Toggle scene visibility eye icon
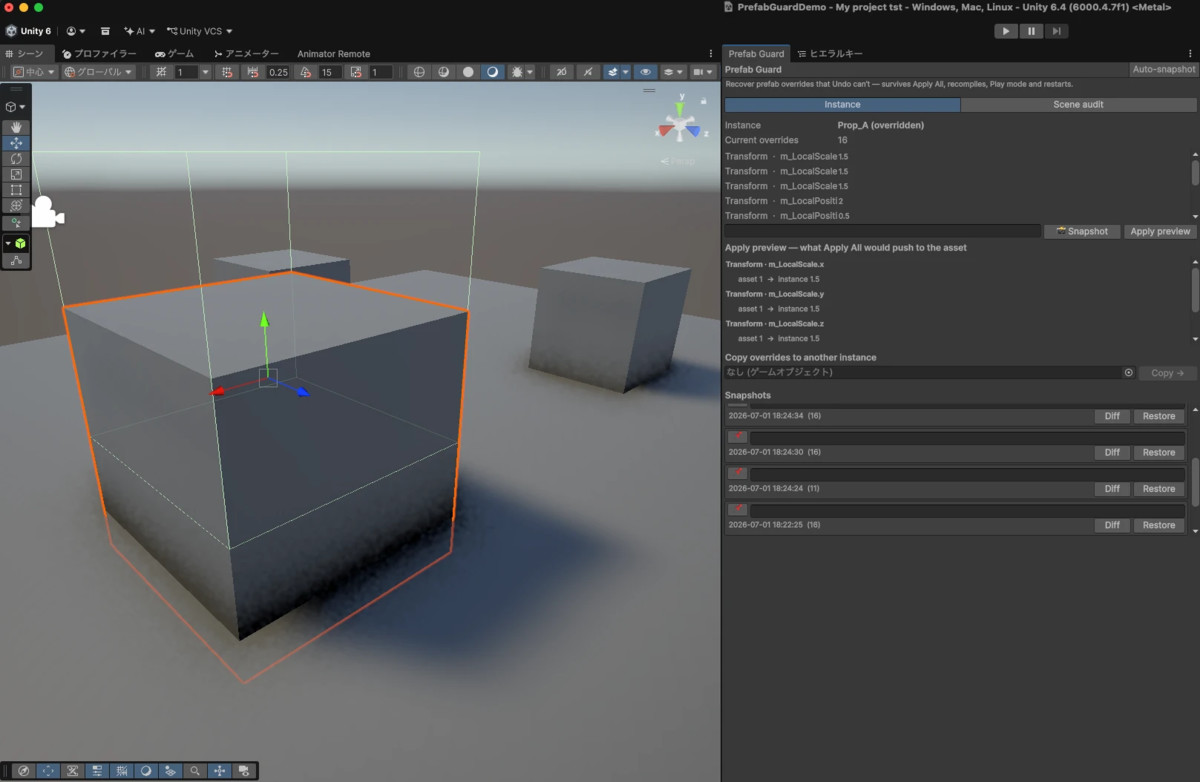The width and height of the screenshot is (1200, 782). (646, 72)
